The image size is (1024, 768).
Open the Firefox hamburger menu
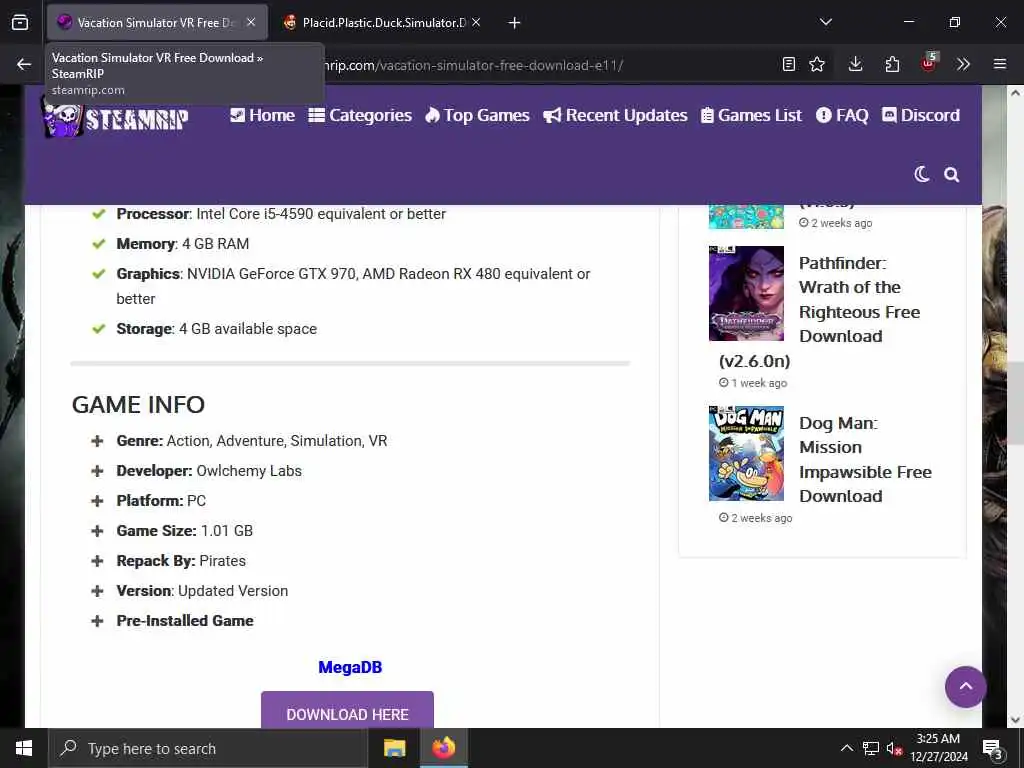pyautogui.click(x=1000, y=64)
